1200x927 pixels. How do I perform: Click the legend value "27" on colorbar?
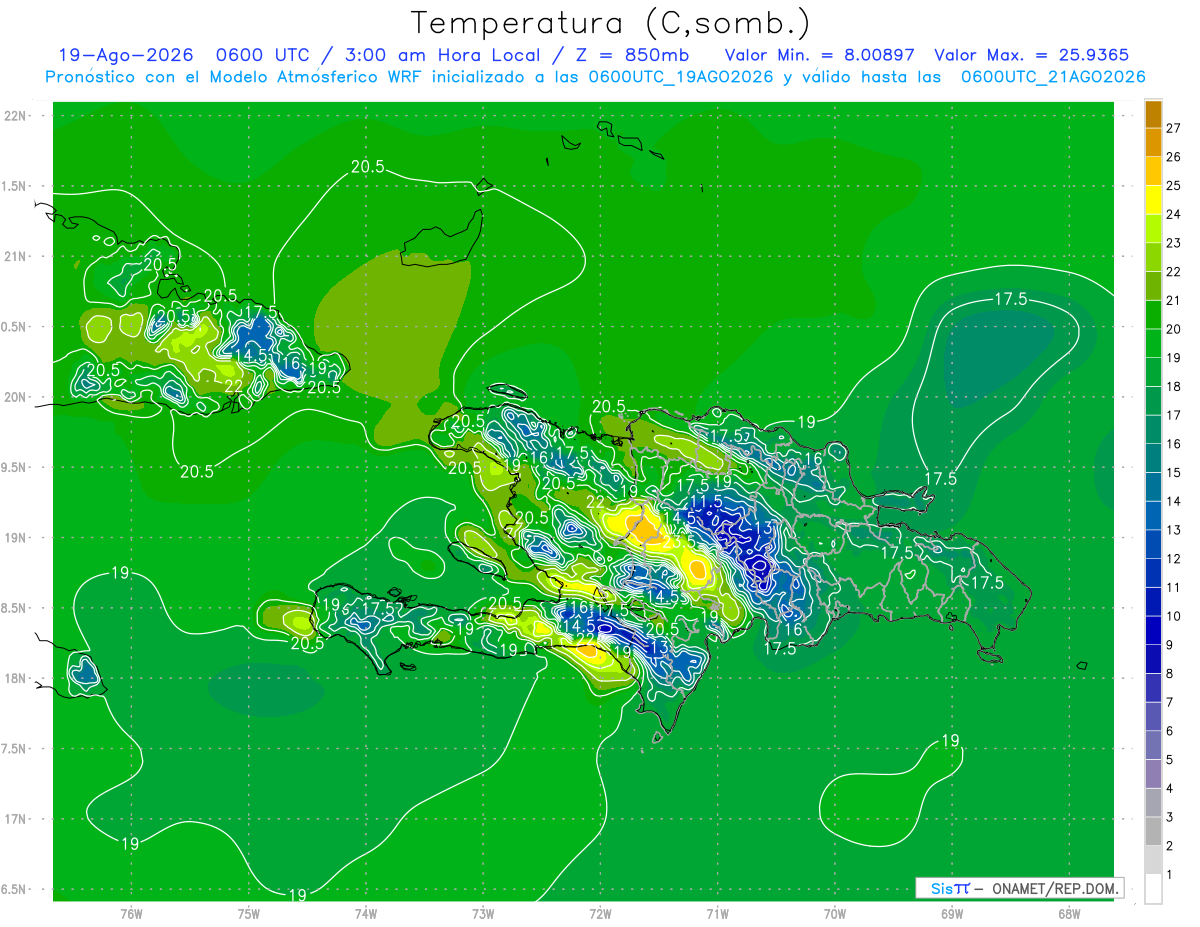pos(1173,128)
